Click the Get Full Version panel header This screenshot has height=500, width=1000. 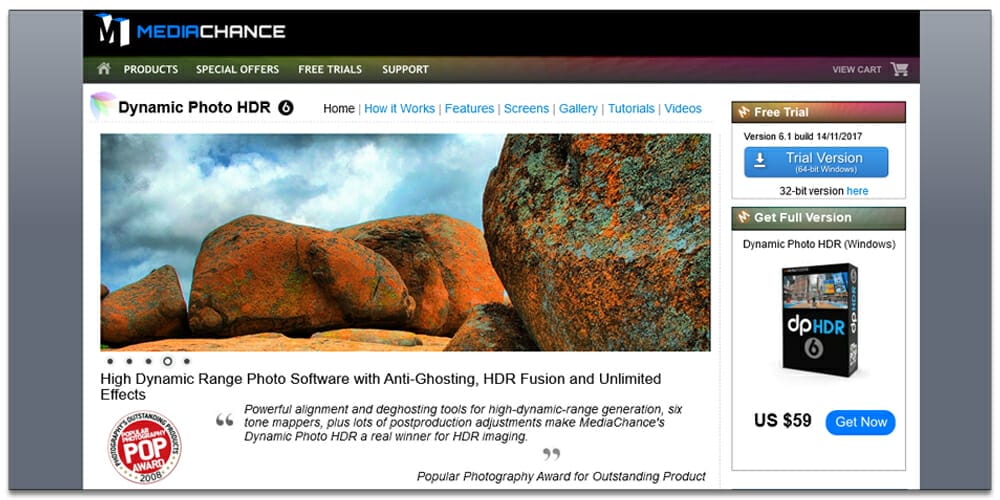click(x=818, y=218)
